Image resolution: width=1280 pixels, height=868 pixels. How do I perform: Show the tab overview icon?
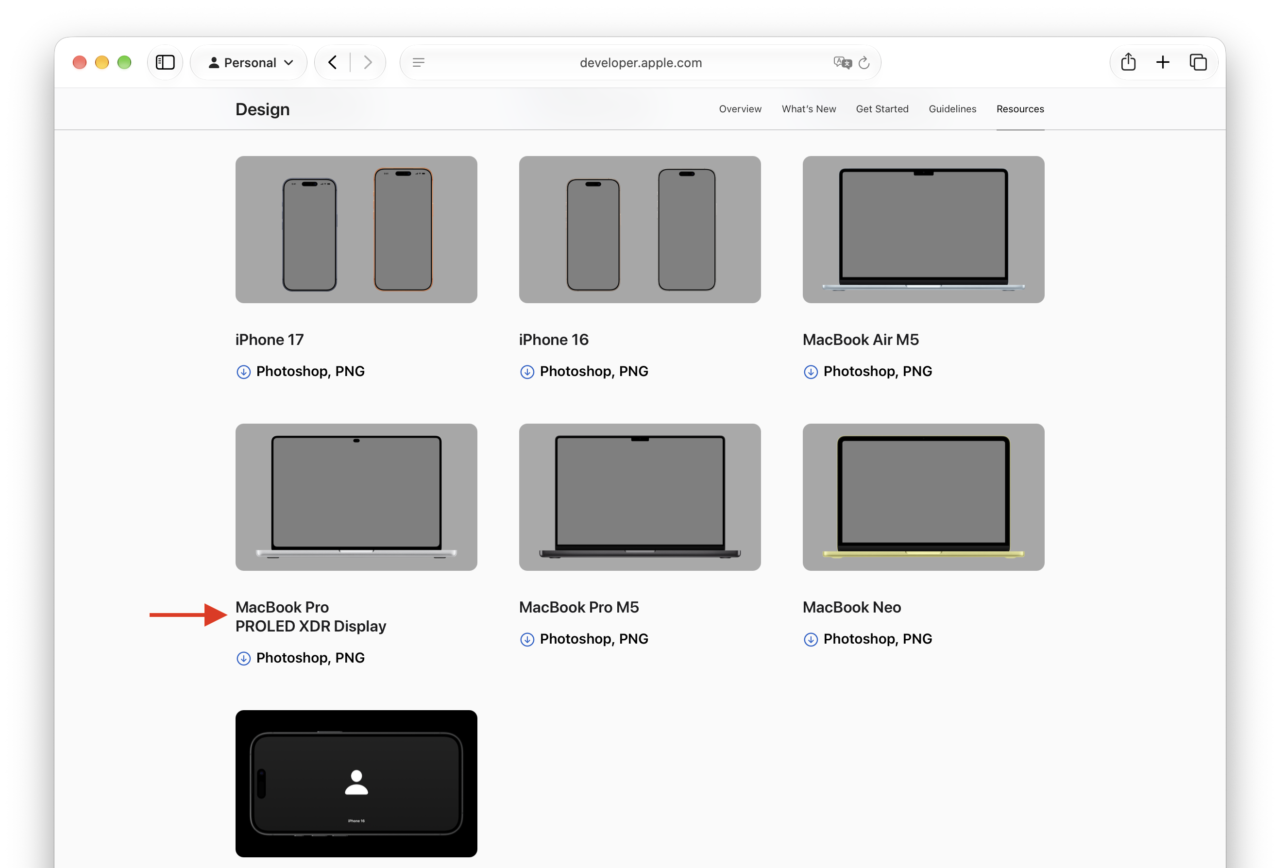[1198, 62]
